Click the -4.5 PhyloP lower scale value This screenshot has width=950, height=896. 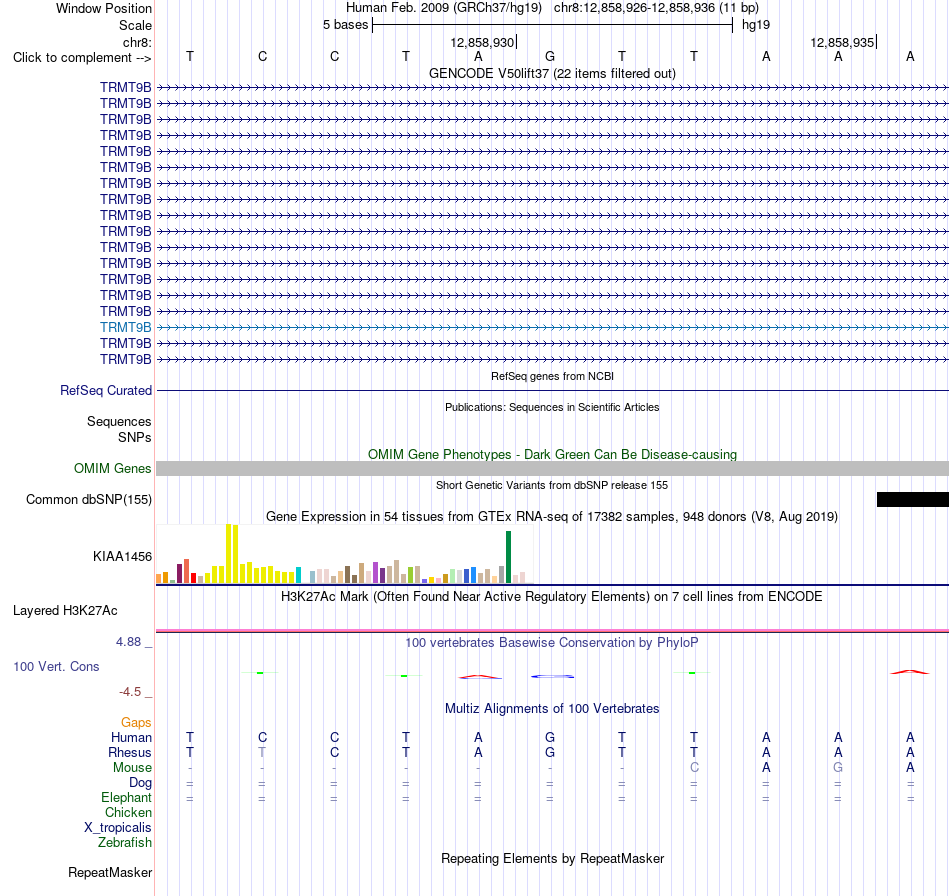point(130,692)
